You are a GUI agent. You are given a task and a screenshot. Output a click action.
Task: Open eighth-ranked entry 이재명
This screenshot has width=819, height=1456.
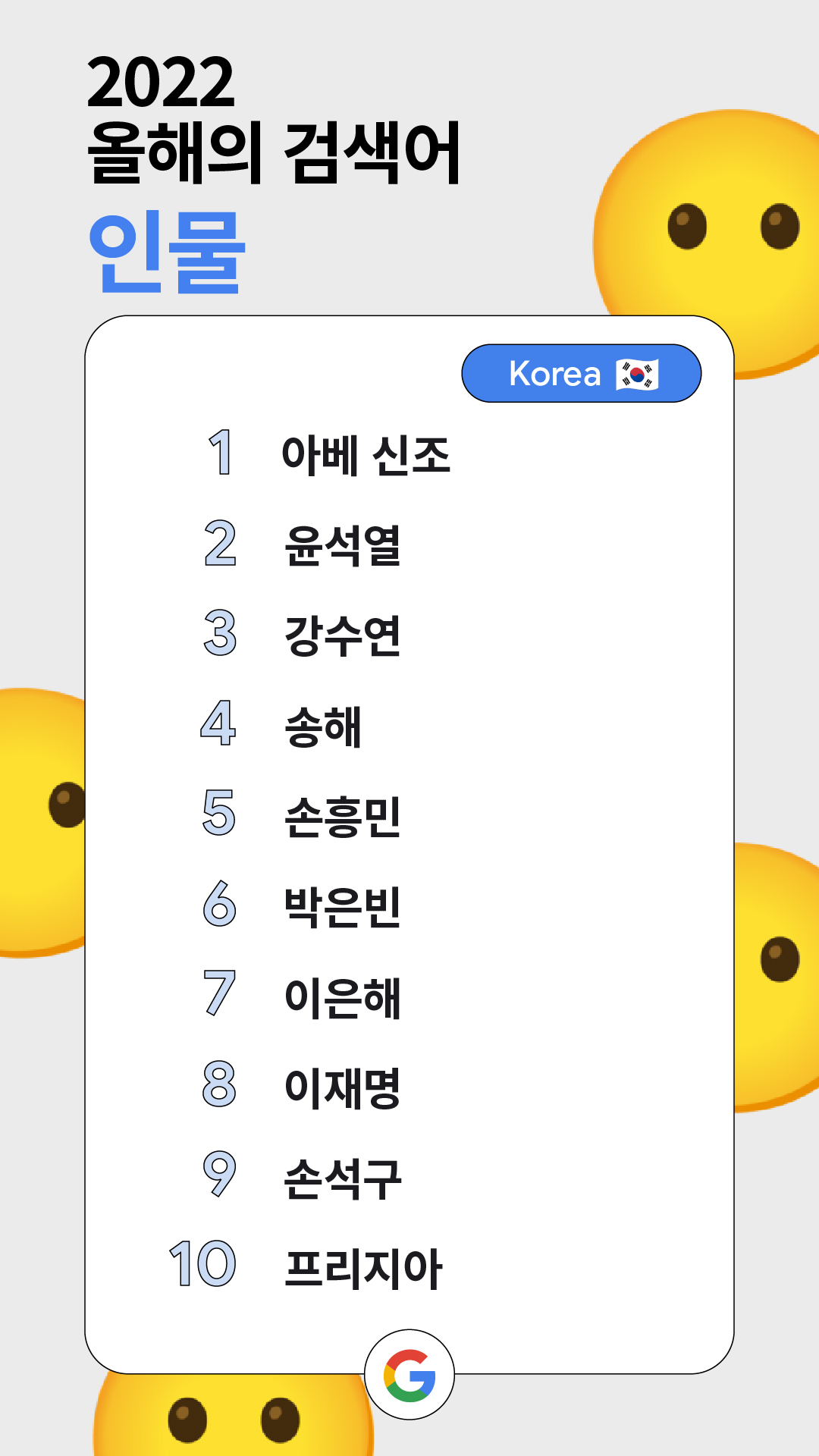[x=342, y=1087]
